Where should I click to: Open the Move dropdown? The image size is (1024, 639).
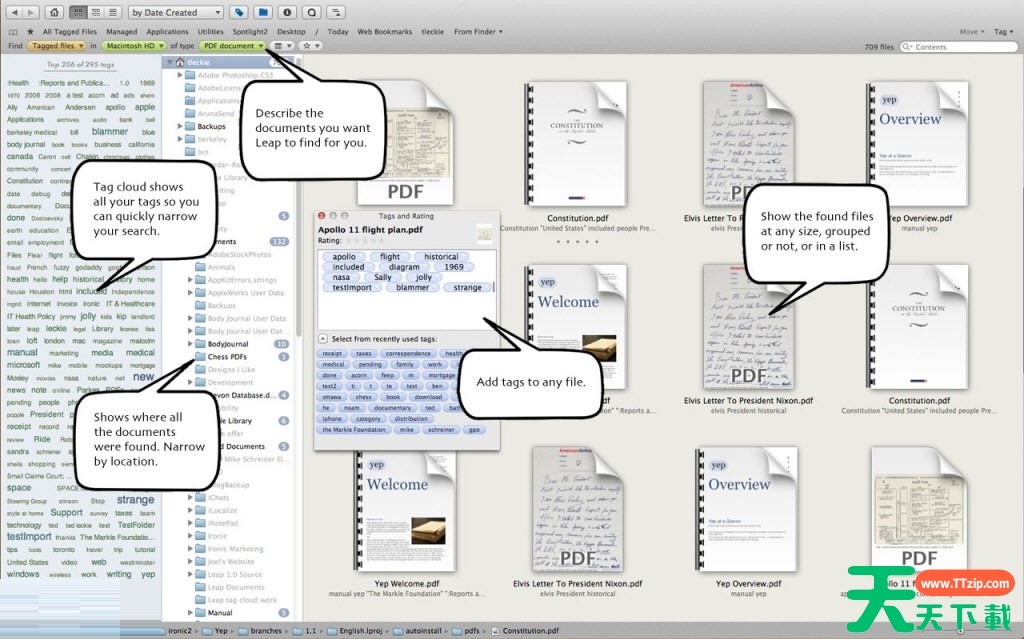972,31
